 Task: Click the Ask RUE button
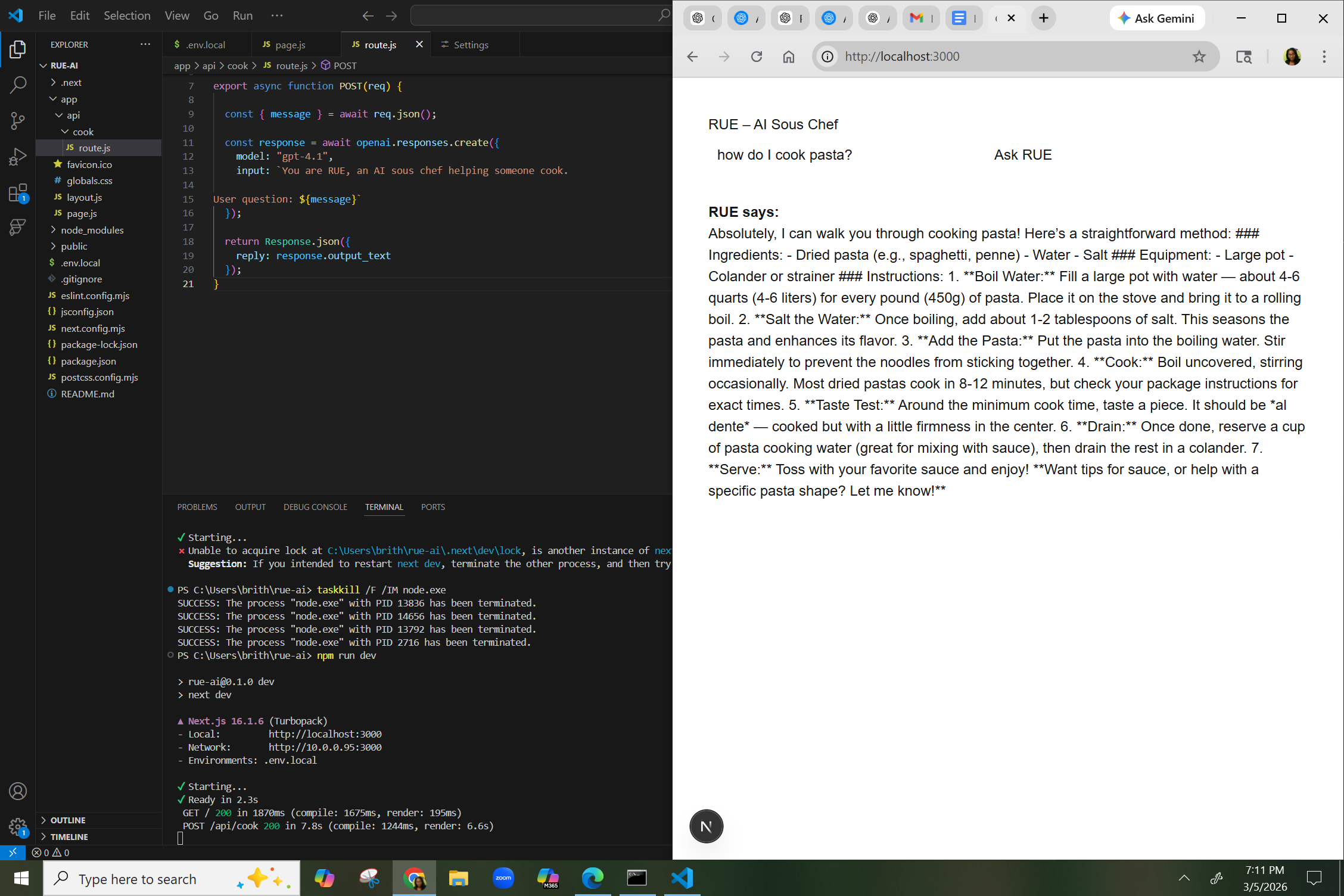coord(1022,155)
